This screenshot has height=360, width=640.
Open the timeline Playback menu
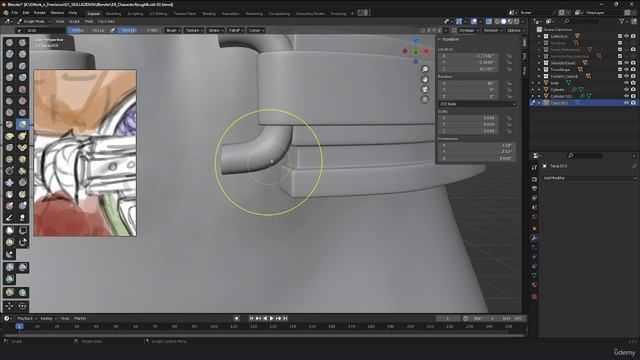pyautogui.click(x=27, y=318)
